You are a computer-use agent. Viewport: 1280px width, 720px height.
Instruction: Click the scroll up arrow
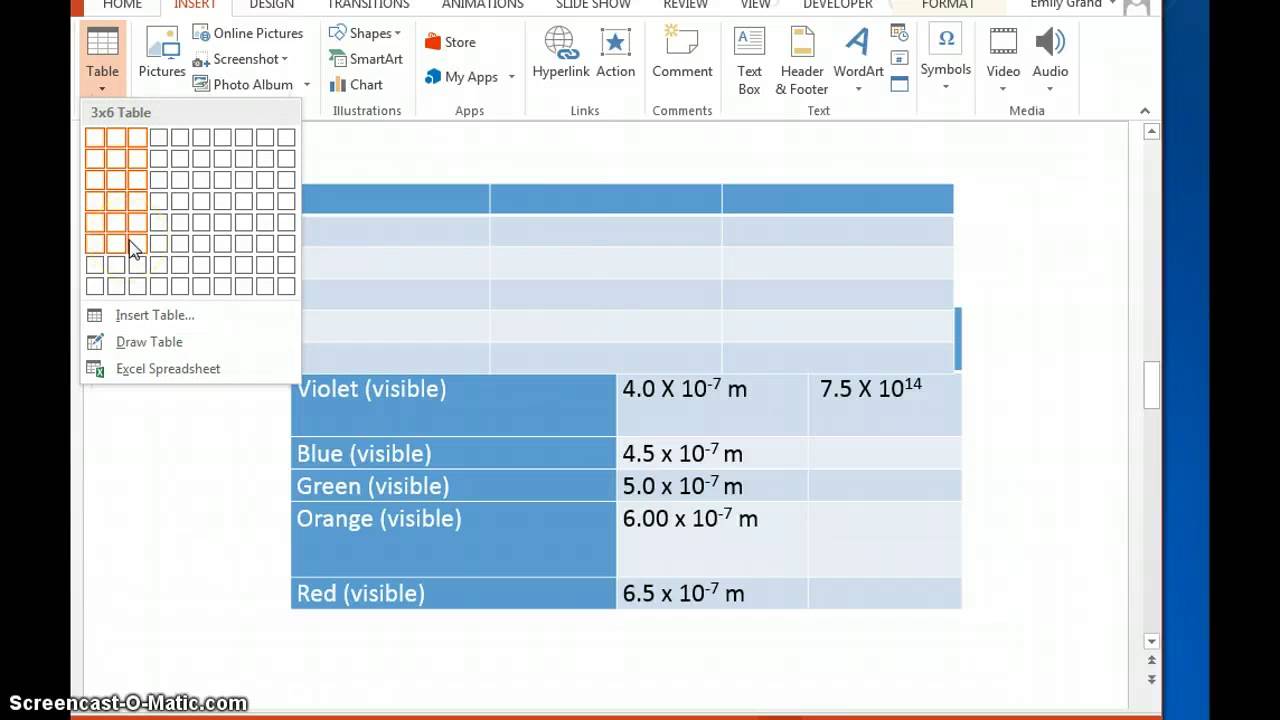pyautogui.click(x=1152, y=131)
